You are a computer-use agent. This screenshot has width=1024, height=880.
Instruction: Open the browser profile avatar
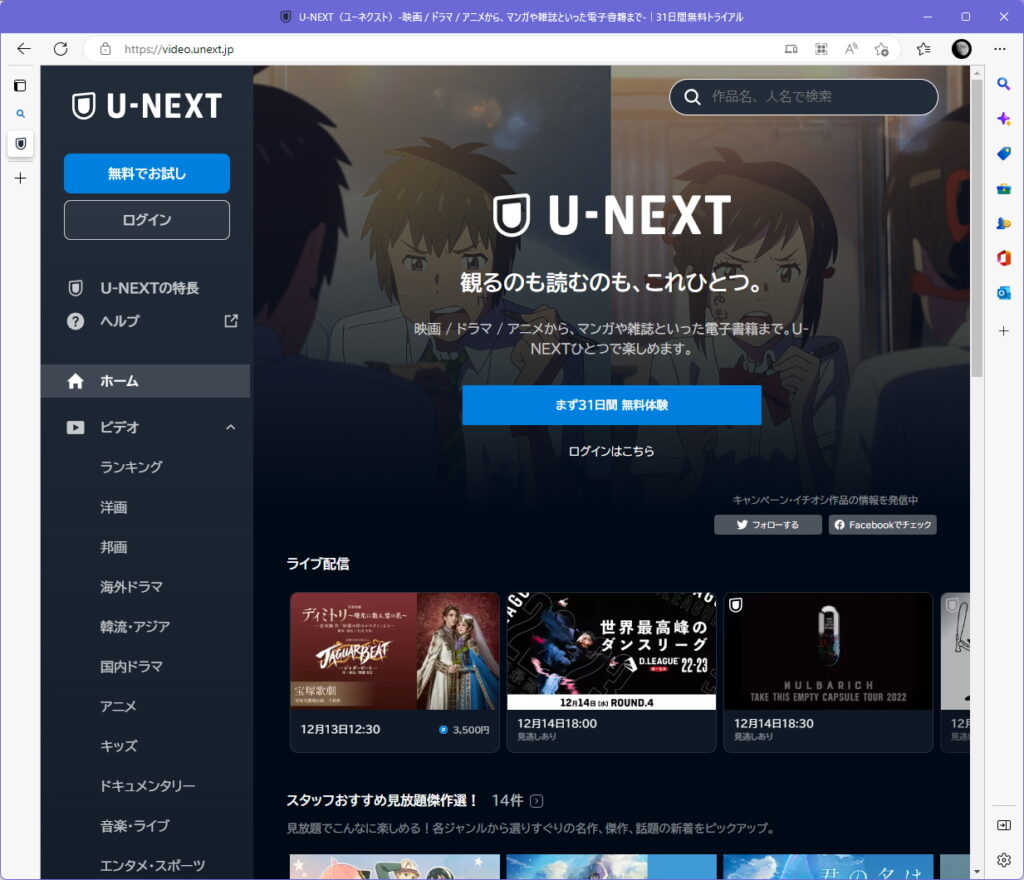tap(961, 49)
